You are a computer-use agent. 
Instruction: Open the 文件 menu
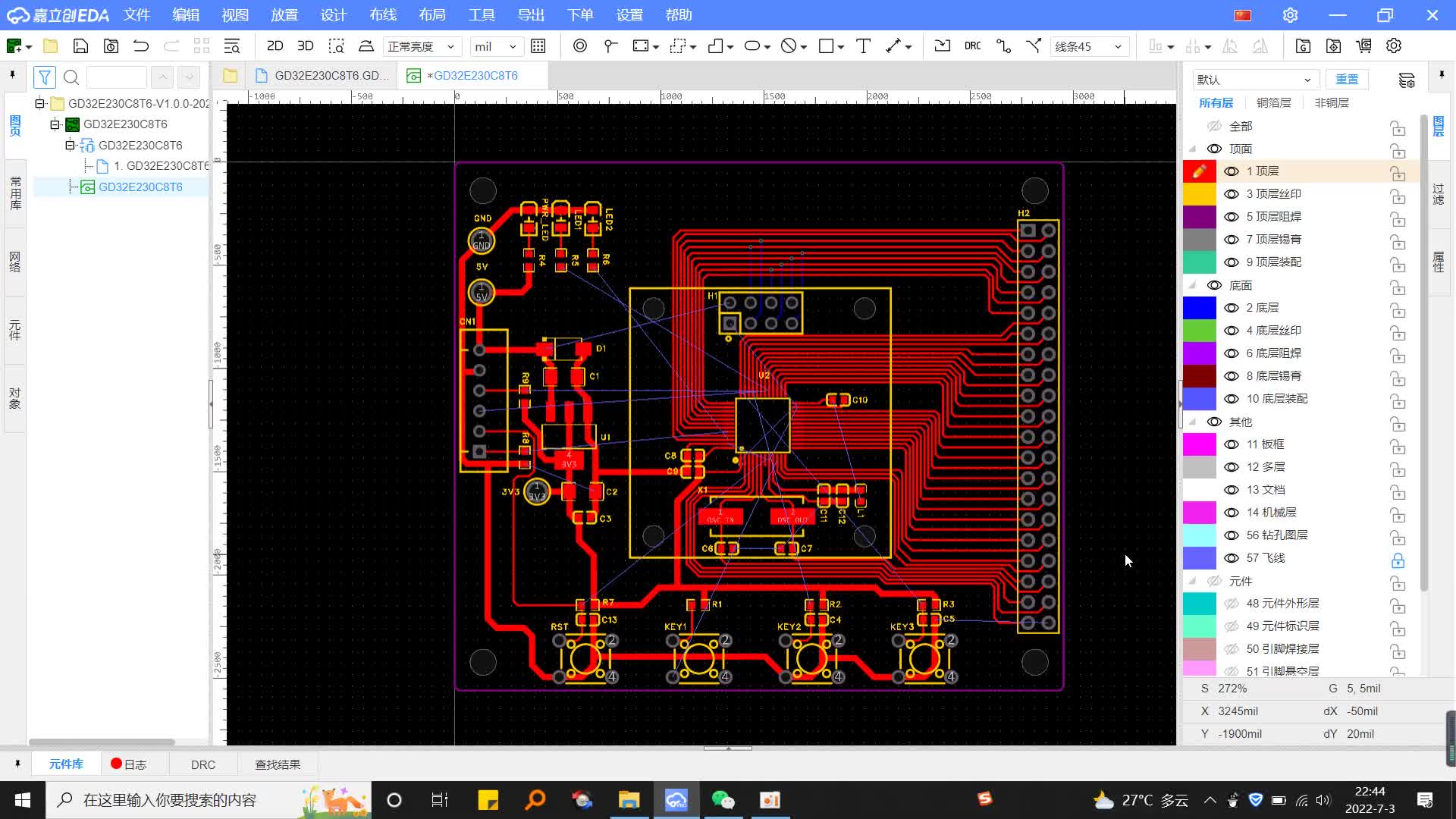[x=136, y=15]
